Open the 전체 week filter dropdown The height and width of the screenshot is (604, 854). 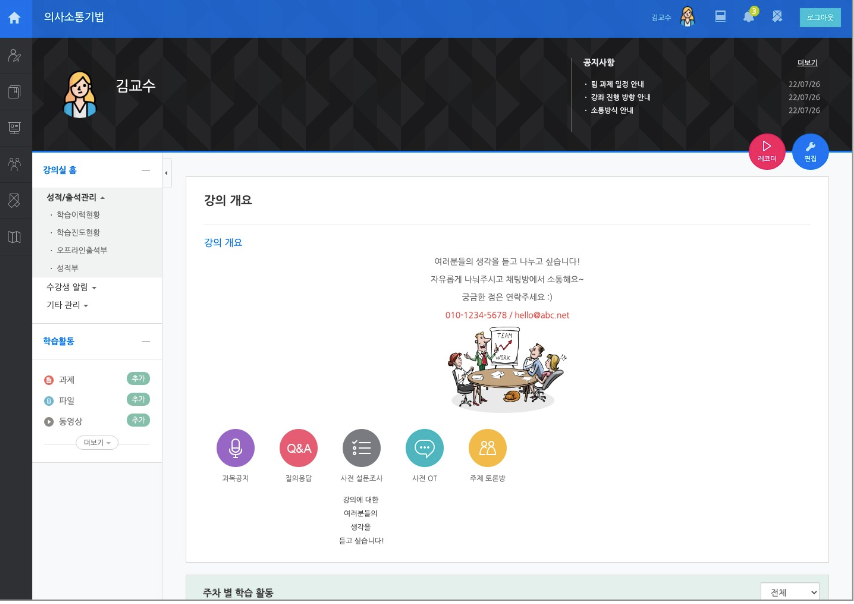pyautogui.click(x=790, y=592)
